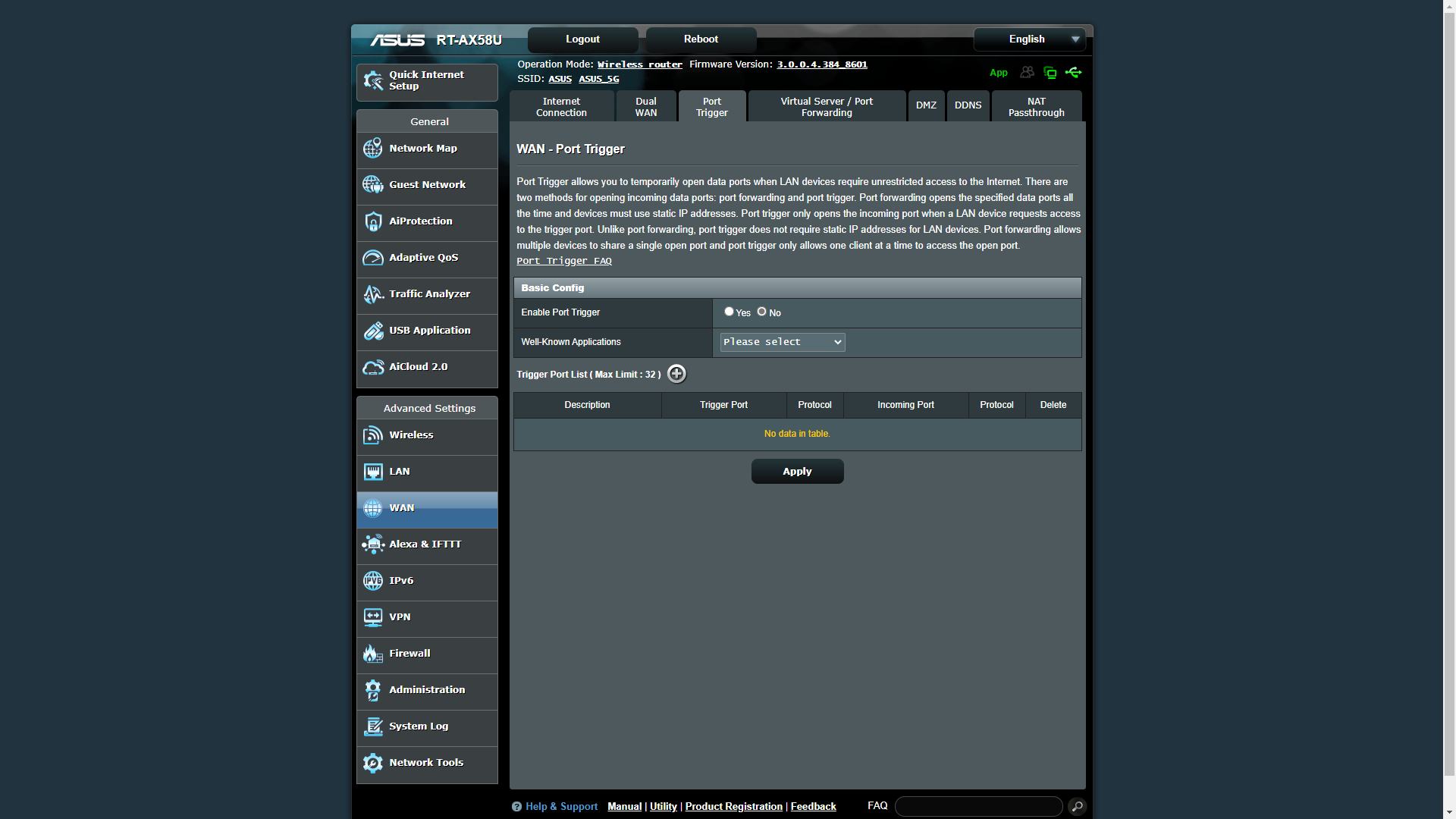This screenshot has height=819, width=1456.
Task: Select Yes for Enable Port Trigger
Action: 729,312
